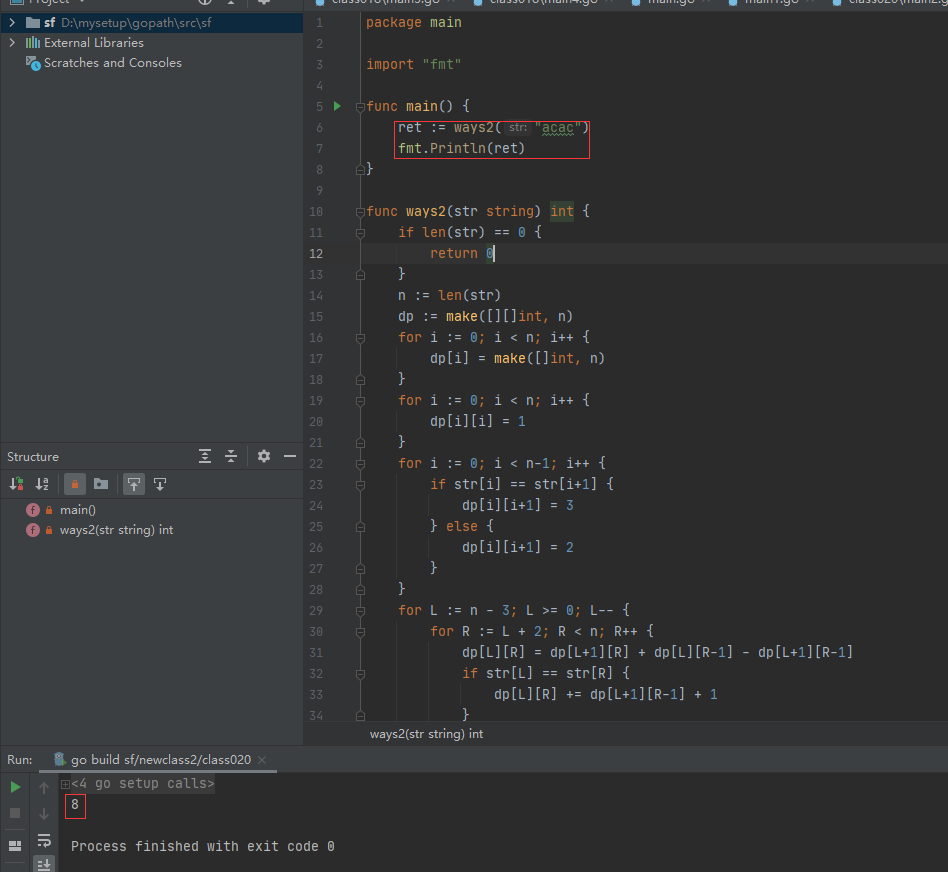Viewport: 948px width, 872px height.
Task: Click dp[i][i+1] = 3 on line 24
Action: 518,505
